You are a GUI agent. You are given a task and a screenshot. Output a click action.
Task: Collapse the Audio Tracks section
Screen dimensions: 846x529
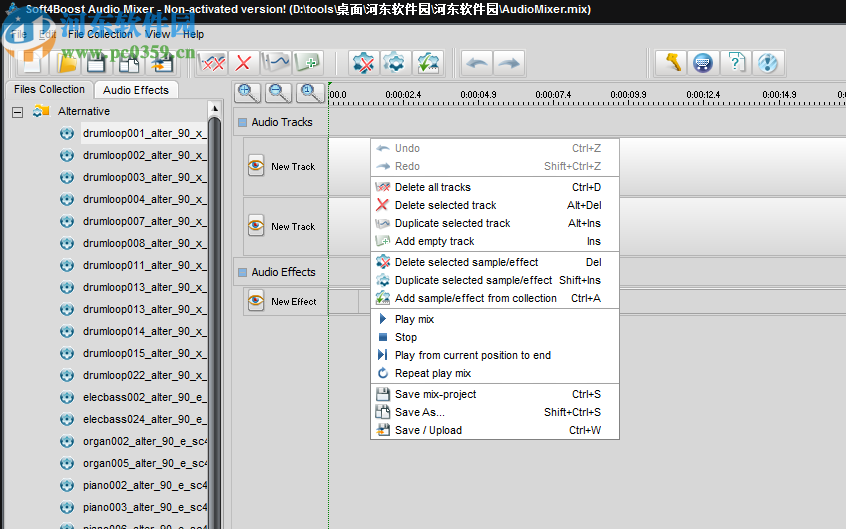[x=242, y=123]
